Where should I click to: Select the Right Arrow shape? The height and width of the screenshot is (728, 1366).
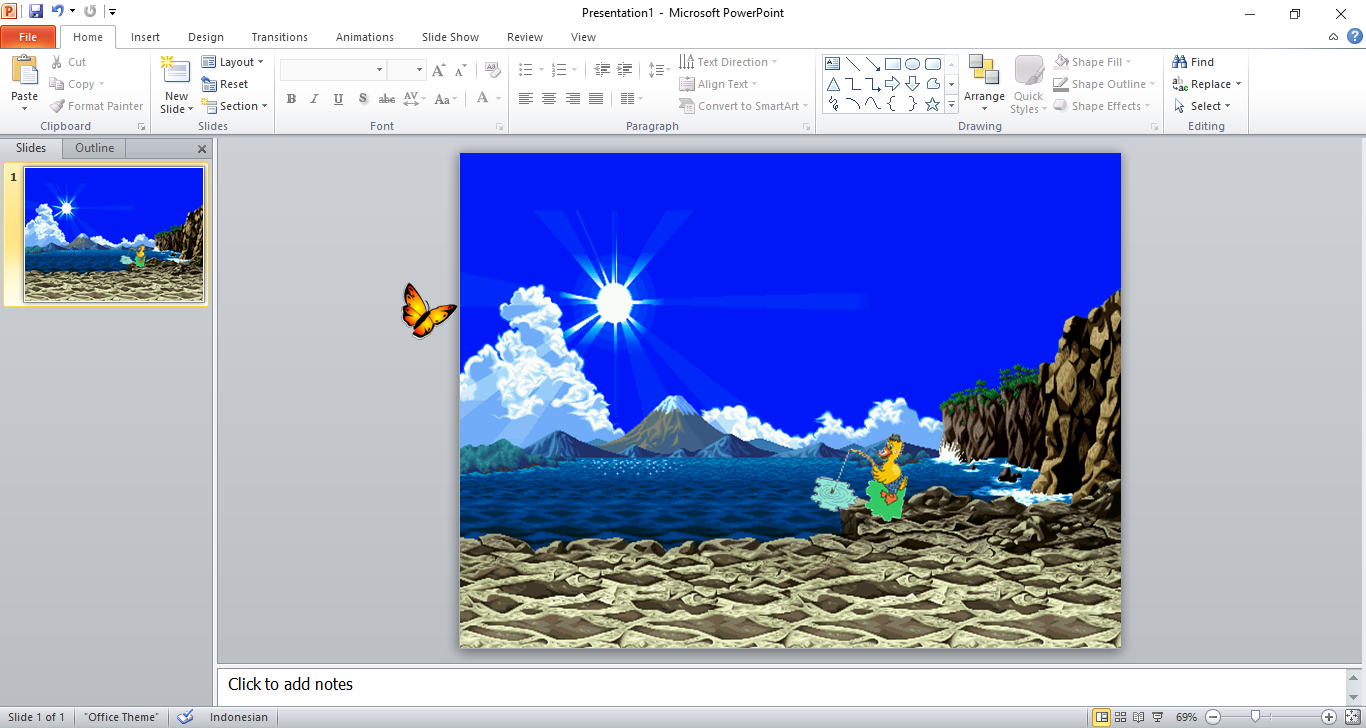point(893,84)
